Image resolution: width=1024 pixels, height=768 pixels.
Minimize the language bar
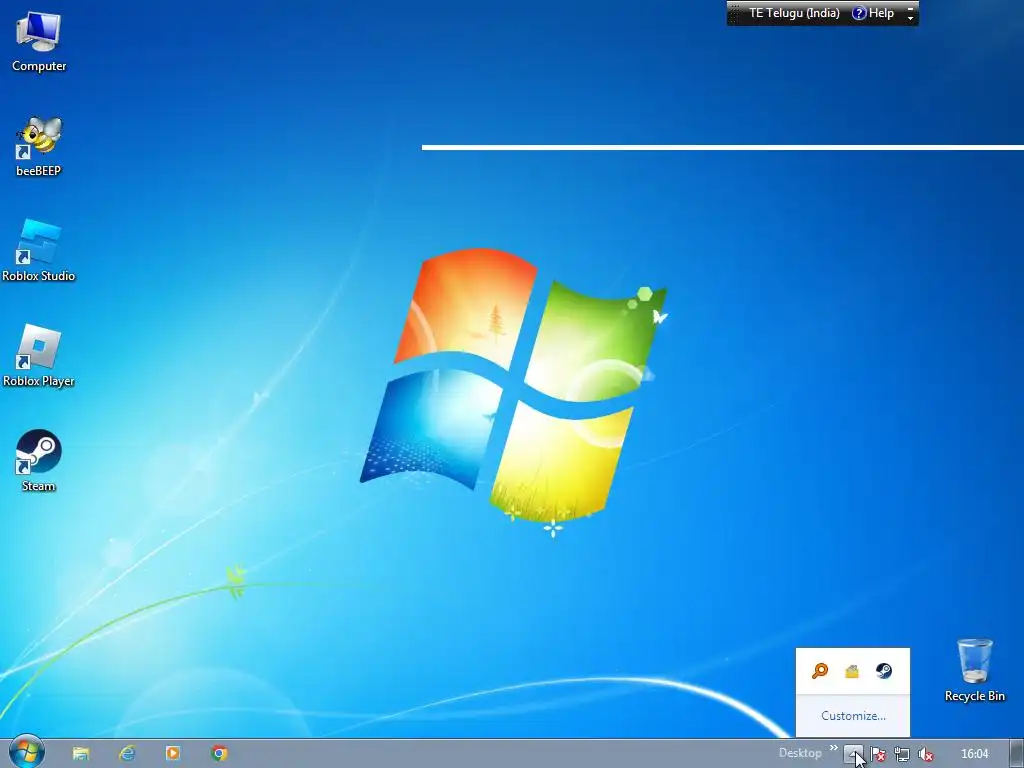click(910, 8)
